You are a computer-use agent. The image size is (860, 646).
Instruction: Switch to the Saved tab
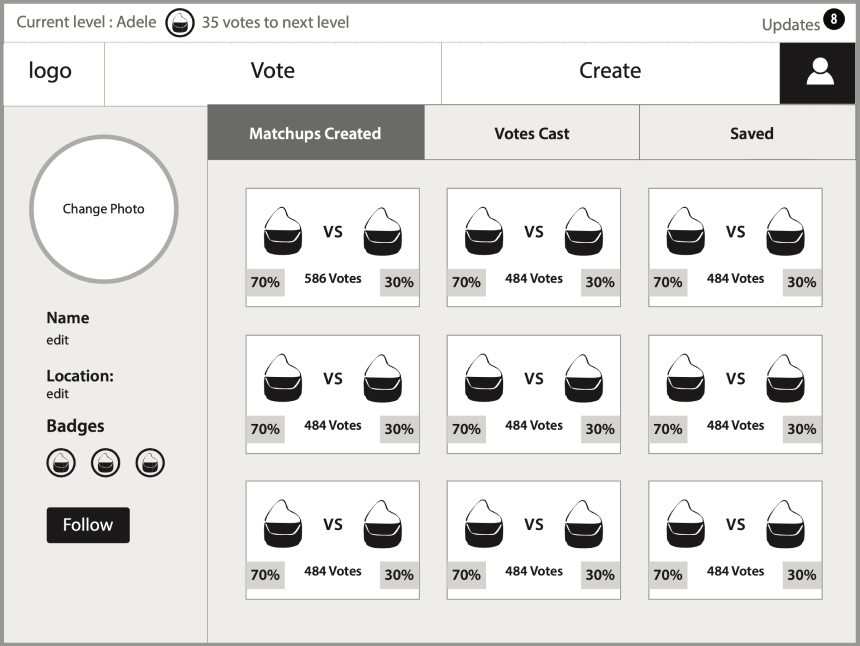click(x=751, y=133)
